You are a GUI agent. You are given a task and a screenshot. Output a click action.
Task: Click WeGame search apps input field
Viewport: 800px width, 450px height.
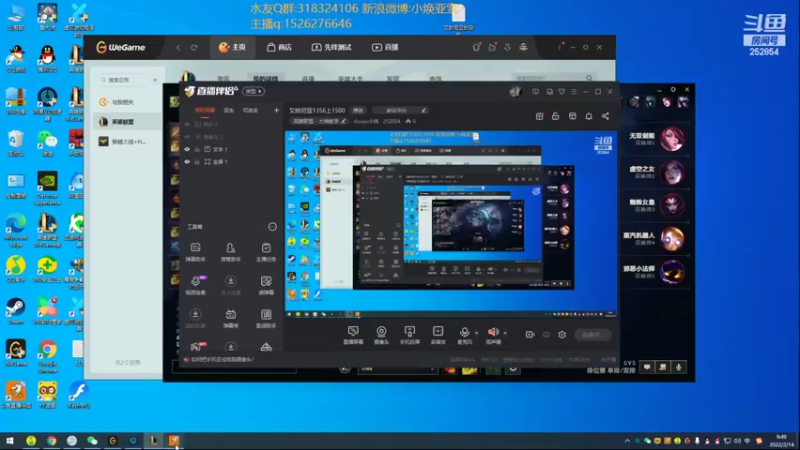122,80
